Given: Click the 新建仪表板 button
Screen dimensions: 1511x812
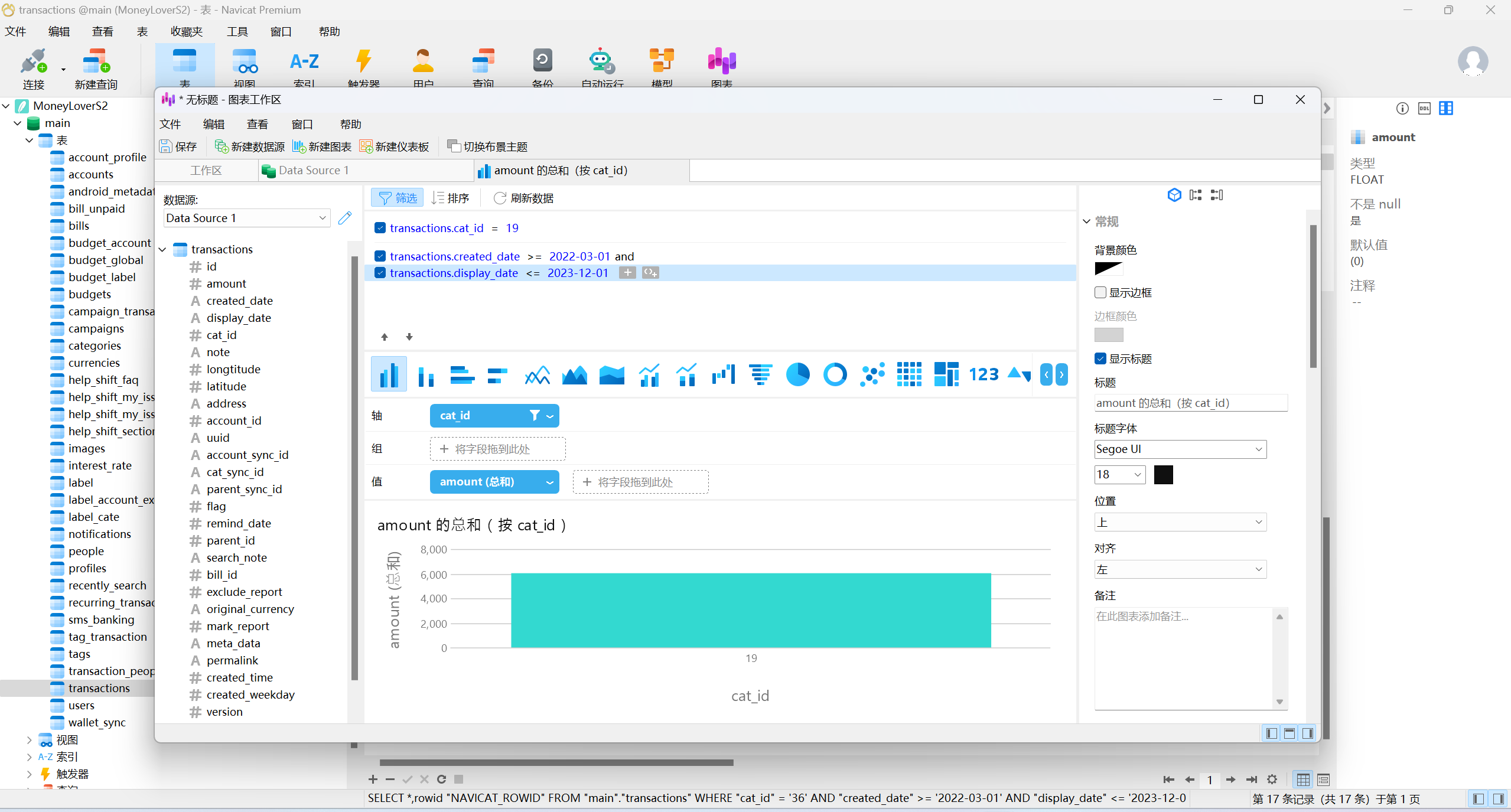Looking at the screenshot, I should tap(395, 146).
